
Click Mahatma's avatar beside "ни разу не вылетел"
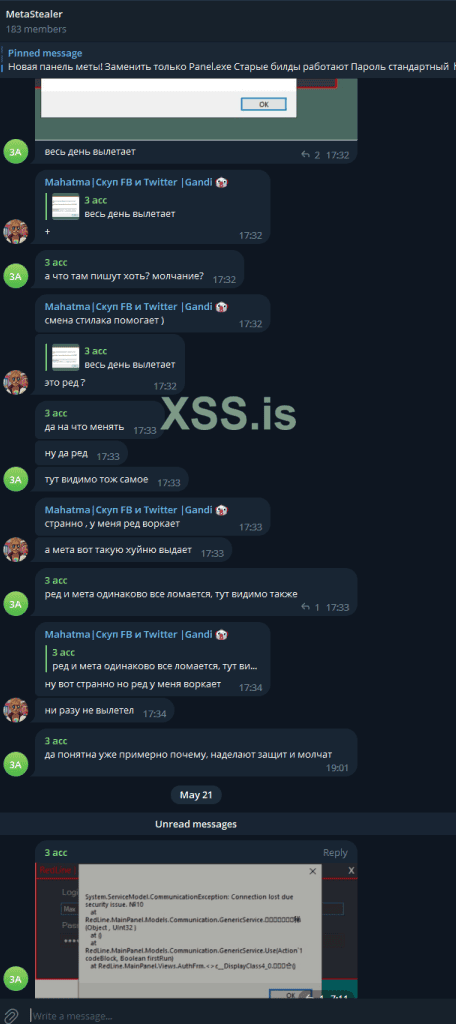[16, 709]
